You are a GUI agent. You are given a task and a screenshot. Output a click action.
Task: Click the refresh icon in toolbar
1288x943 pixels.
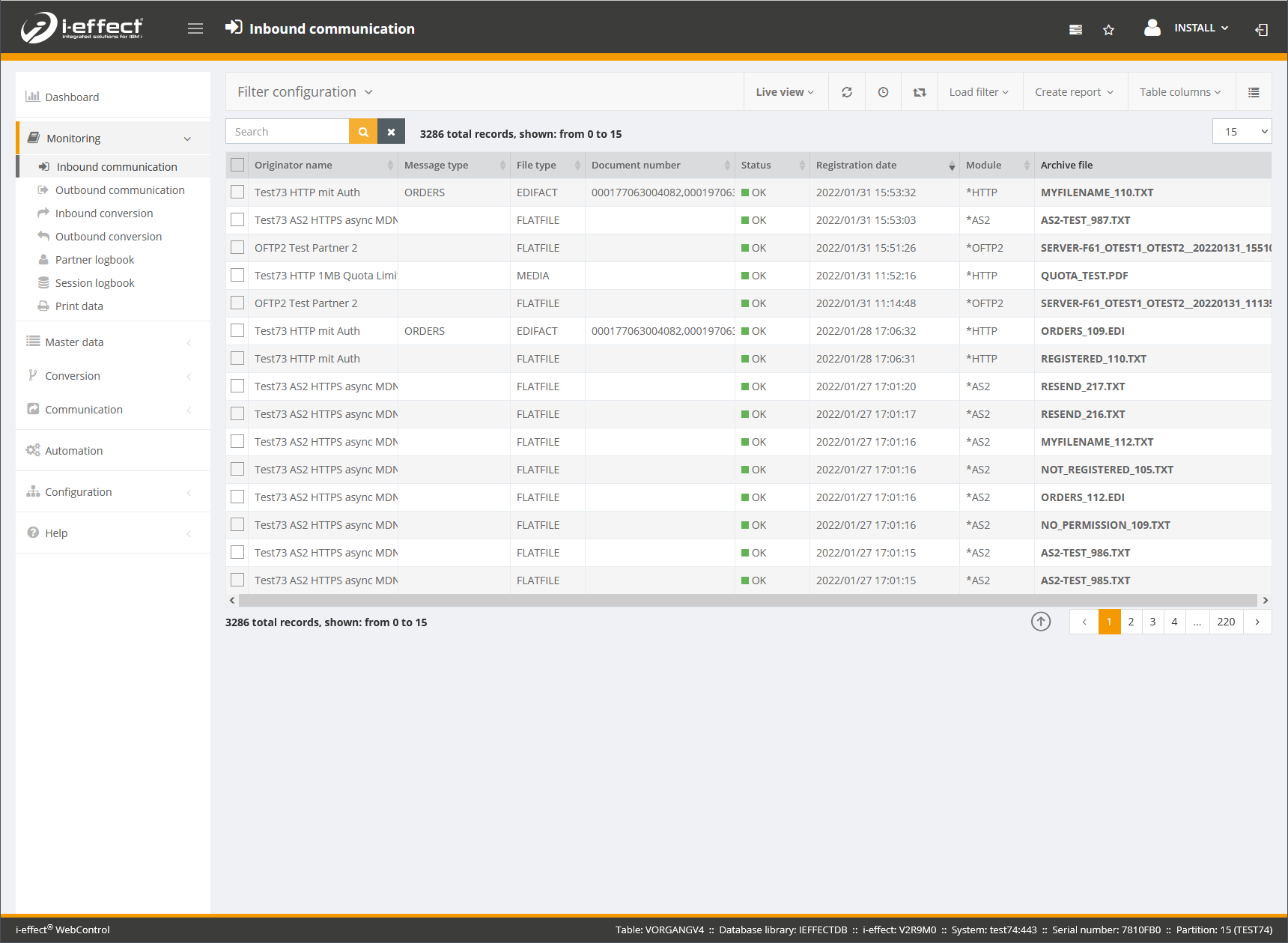846,92
